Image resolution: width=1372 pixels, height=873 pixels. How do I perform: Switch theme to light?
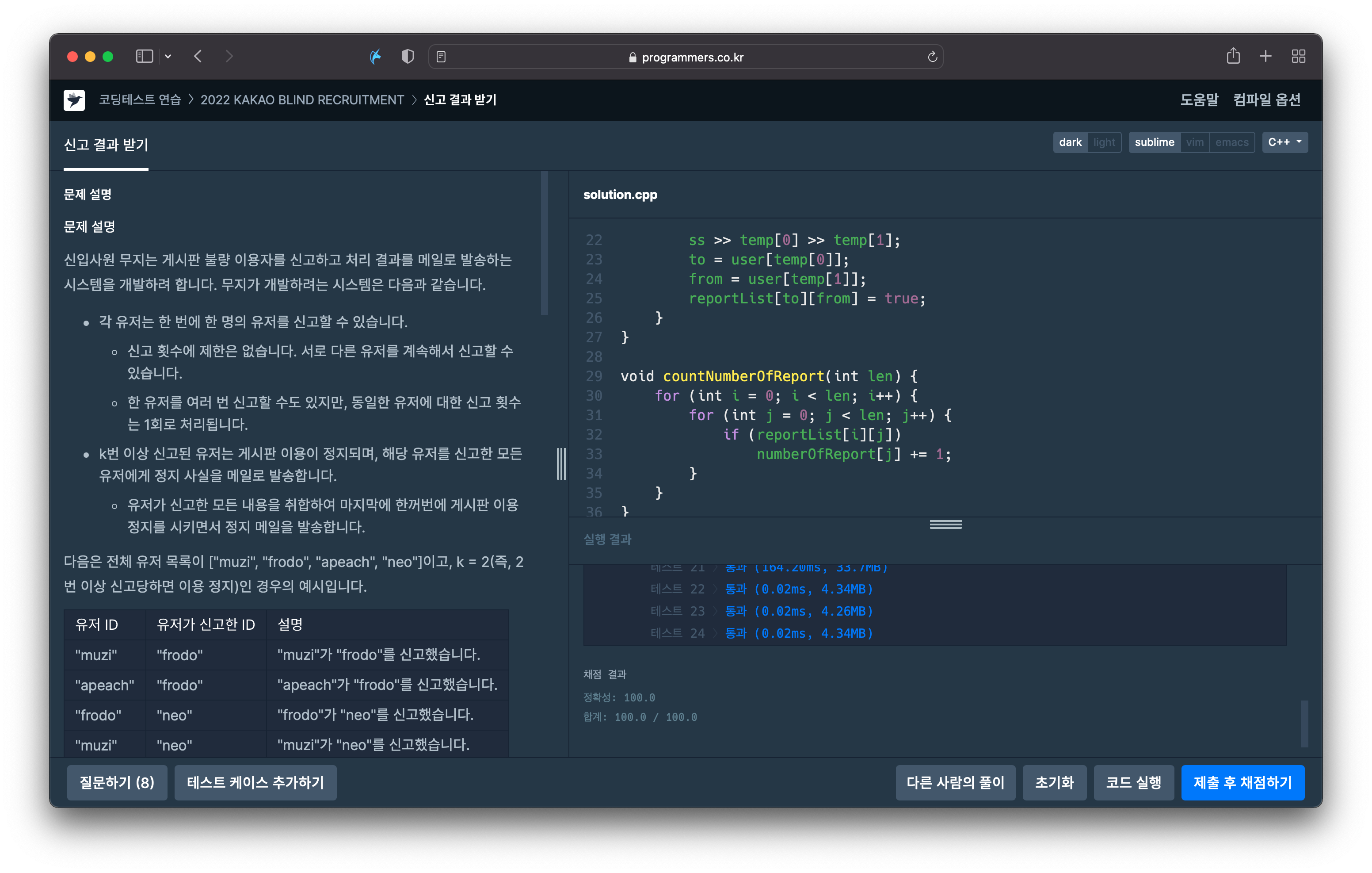click(1104, 142)
